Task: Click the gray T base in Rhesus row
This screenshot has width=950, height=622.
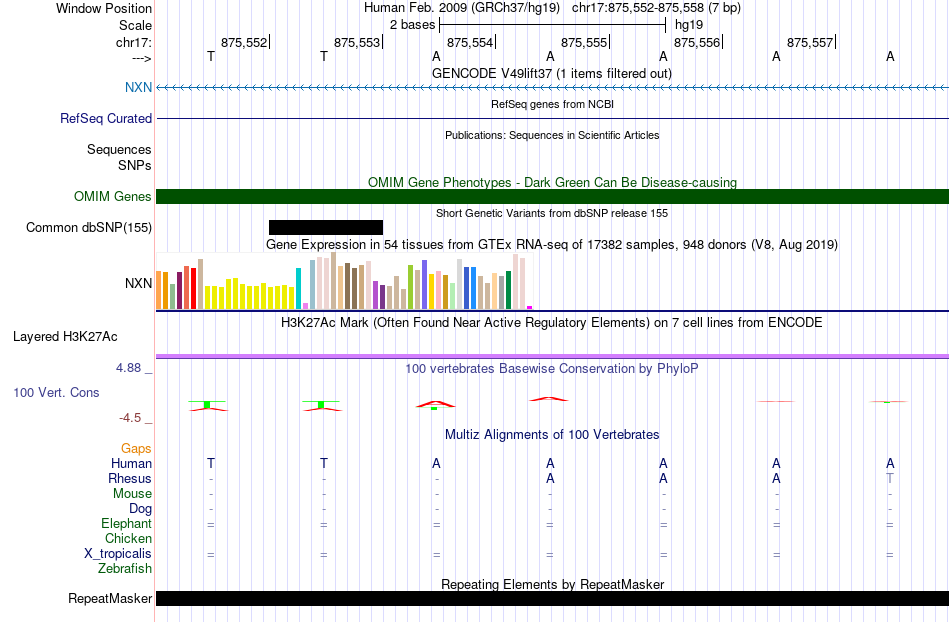Action: point(890,478)
